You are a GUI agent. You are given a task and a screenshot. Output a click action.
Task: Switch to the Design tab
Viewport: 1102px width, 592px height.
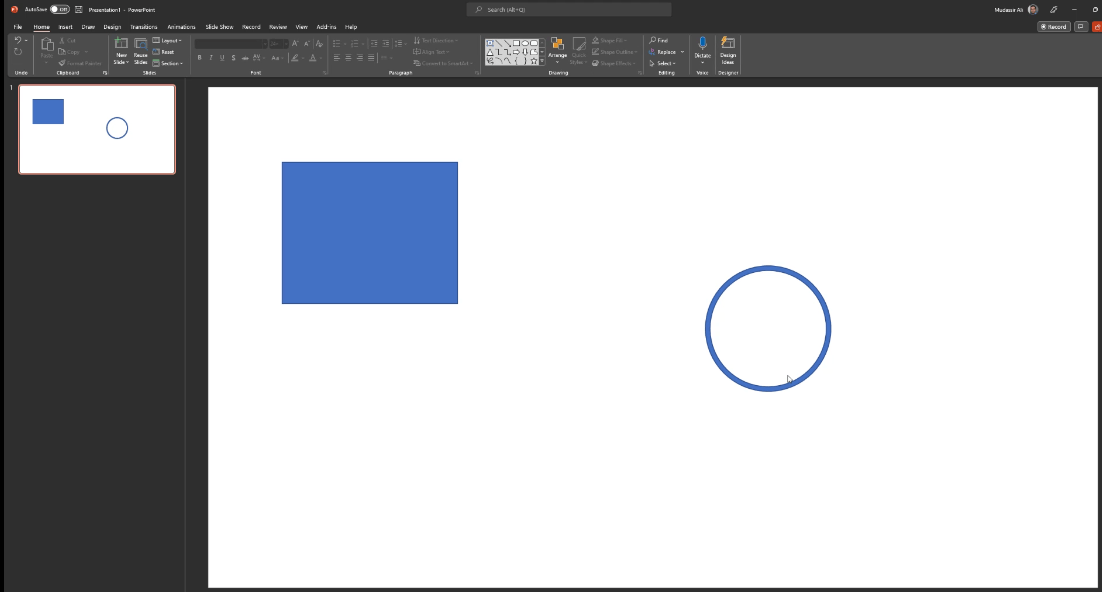point(112,27)
